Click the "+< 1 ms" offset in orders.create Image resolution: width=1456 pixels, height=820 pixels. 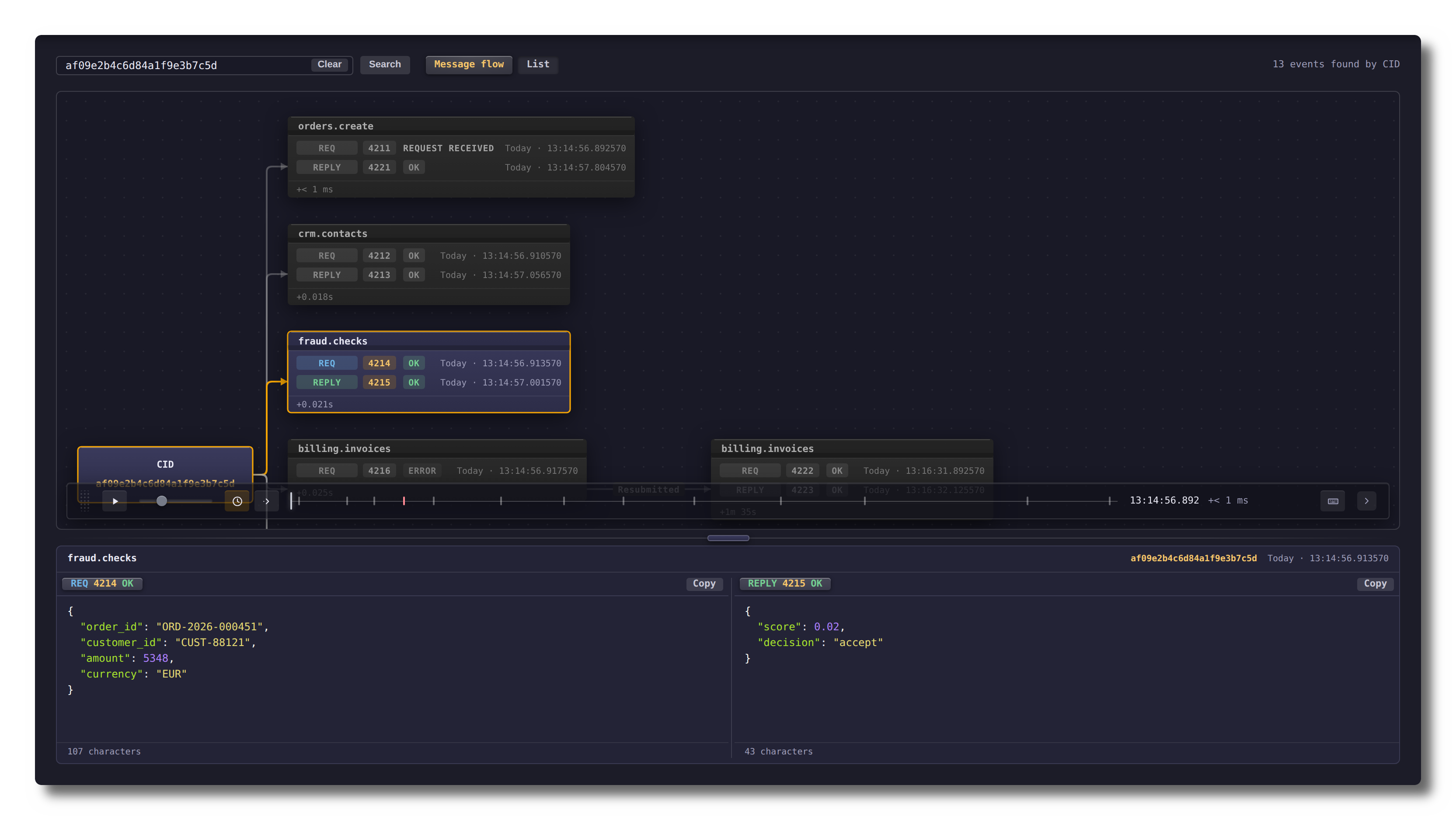coord(315,189)
